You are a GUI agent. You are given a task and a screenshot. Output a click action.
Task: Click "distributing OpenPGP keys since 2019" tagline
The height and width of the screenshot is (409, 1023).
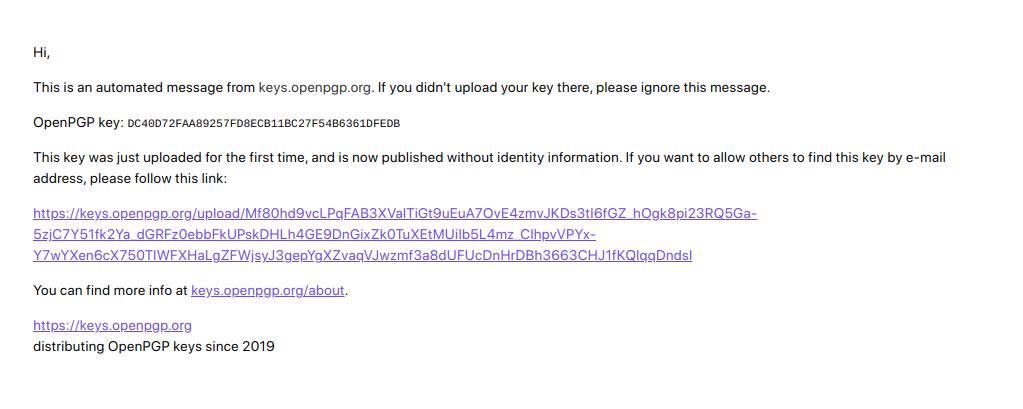coord(154,346)
